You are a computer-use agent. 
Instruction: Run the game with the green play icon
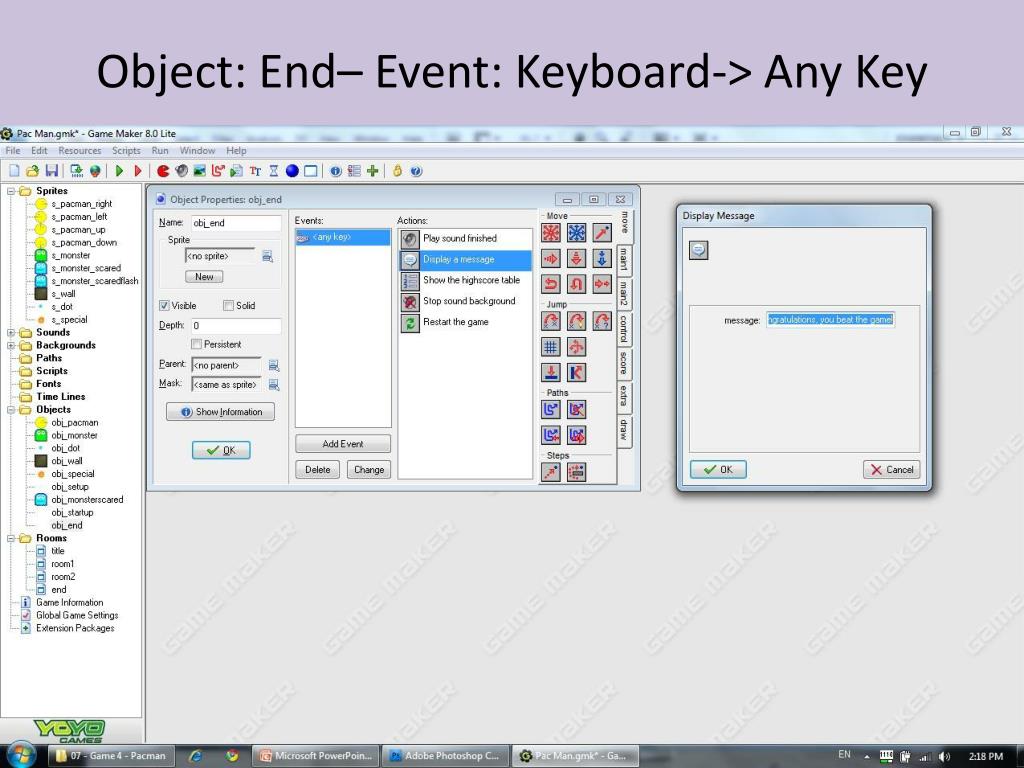tap(120, 171)
